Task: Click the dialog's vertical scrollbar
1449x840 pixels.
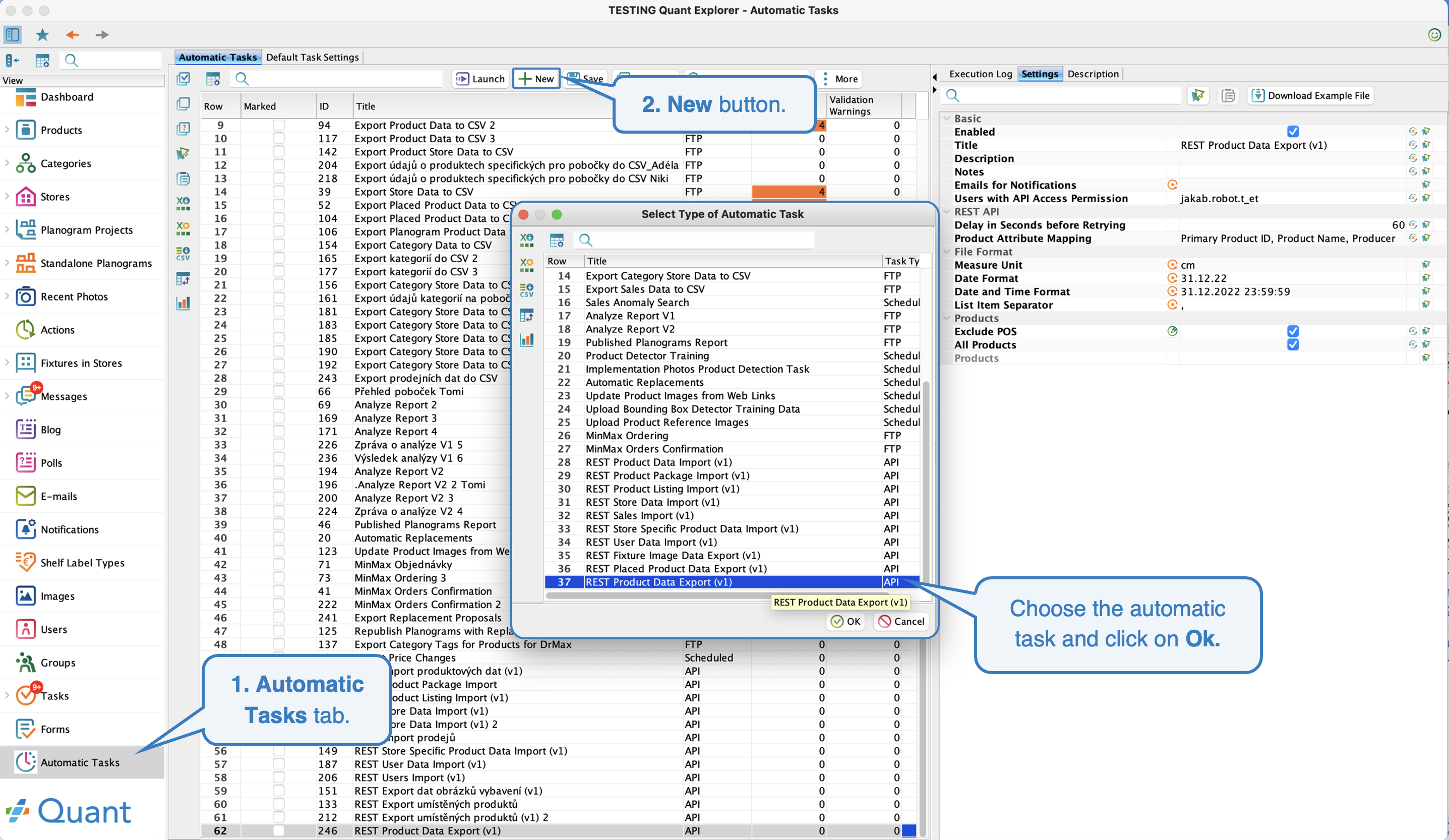Action: click(926, 483)
